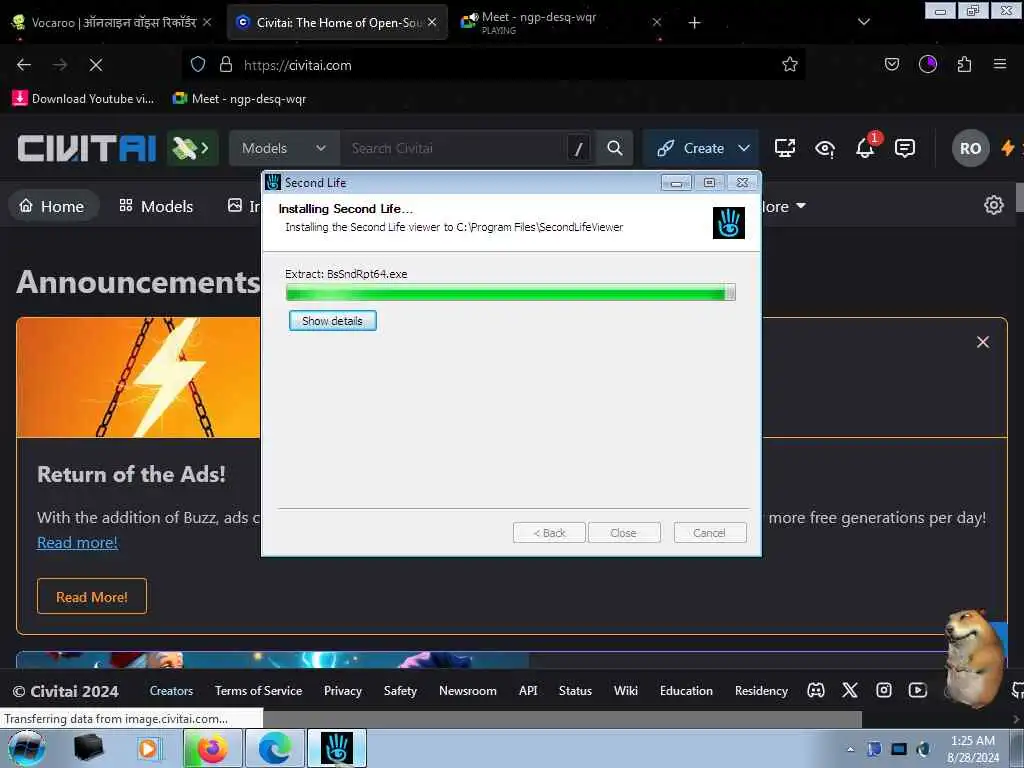Click the Civitai logo
The image size is (1024, 768).
(87, 148)
